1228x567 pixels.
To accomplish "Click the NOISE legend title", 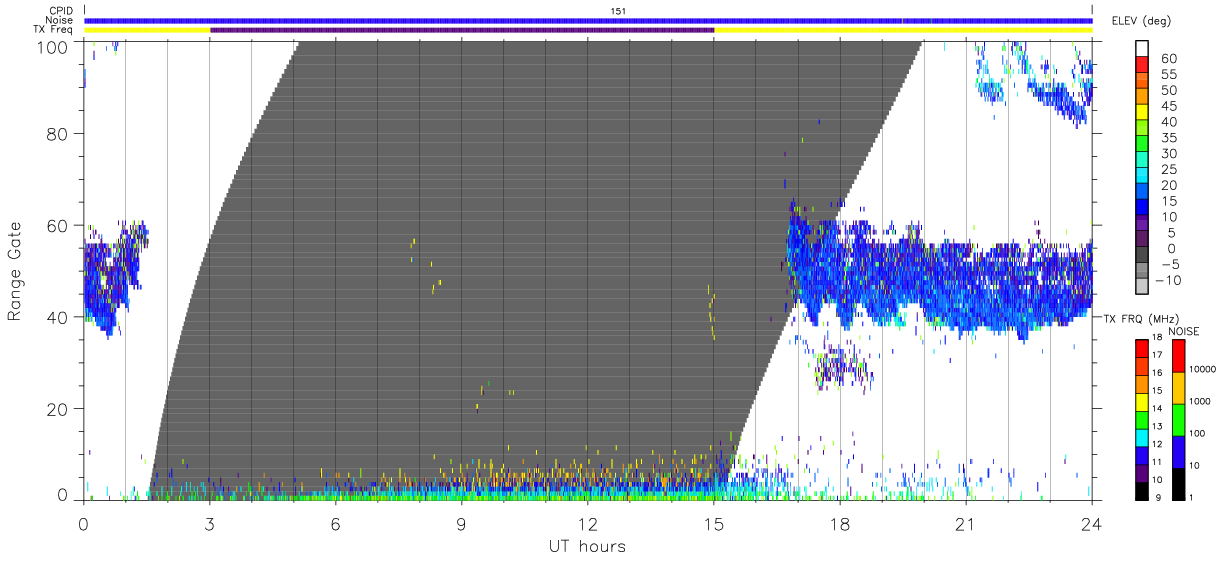I will [1183, 331].
